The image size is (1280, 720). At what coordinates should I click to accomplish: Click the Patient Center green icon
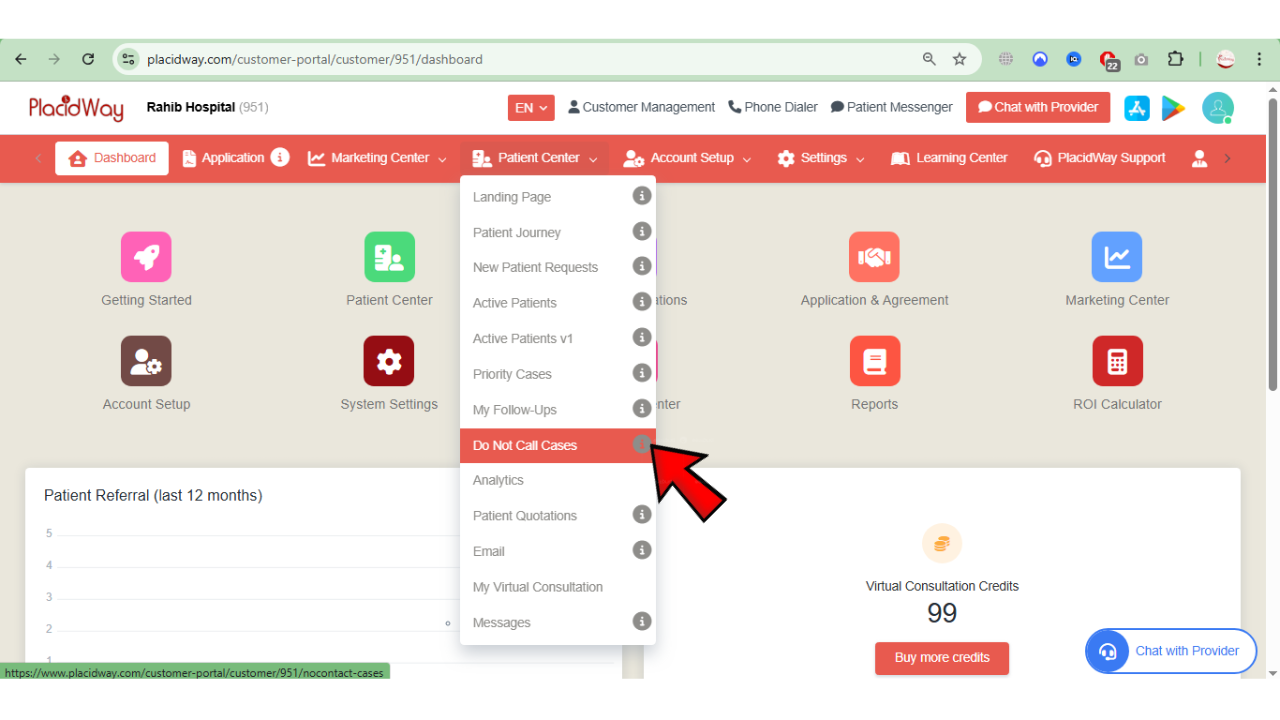click(x=389, y=256)
